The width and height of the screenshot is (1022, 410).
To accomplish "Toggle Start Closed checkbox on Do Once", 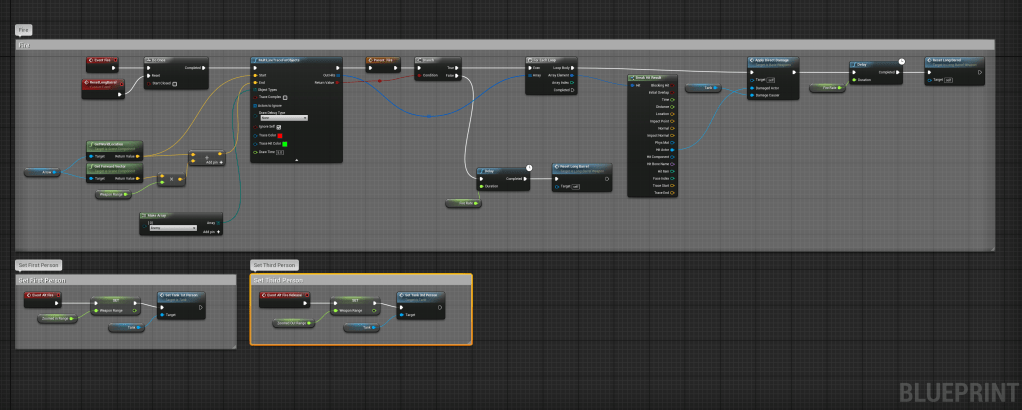I will tap(175, 84).
